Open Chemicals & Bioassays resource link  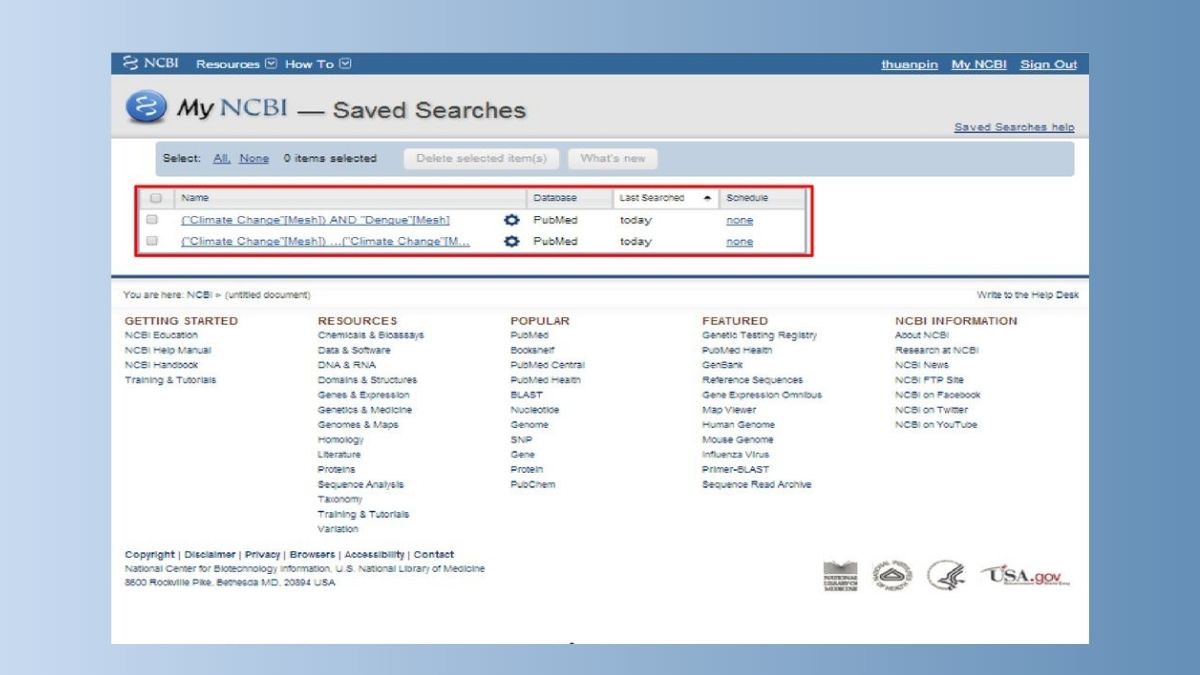click(371, 335)
